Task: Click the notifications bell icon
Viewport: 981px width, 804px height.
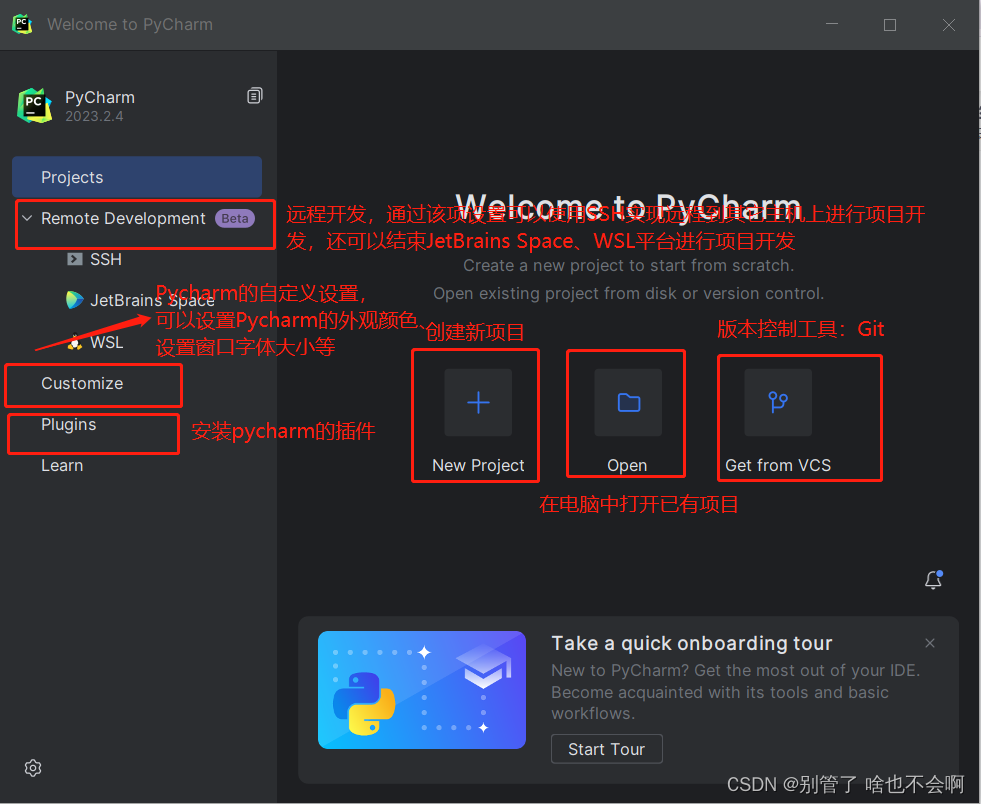Action: pyautogui.click(x=933, y=579)
